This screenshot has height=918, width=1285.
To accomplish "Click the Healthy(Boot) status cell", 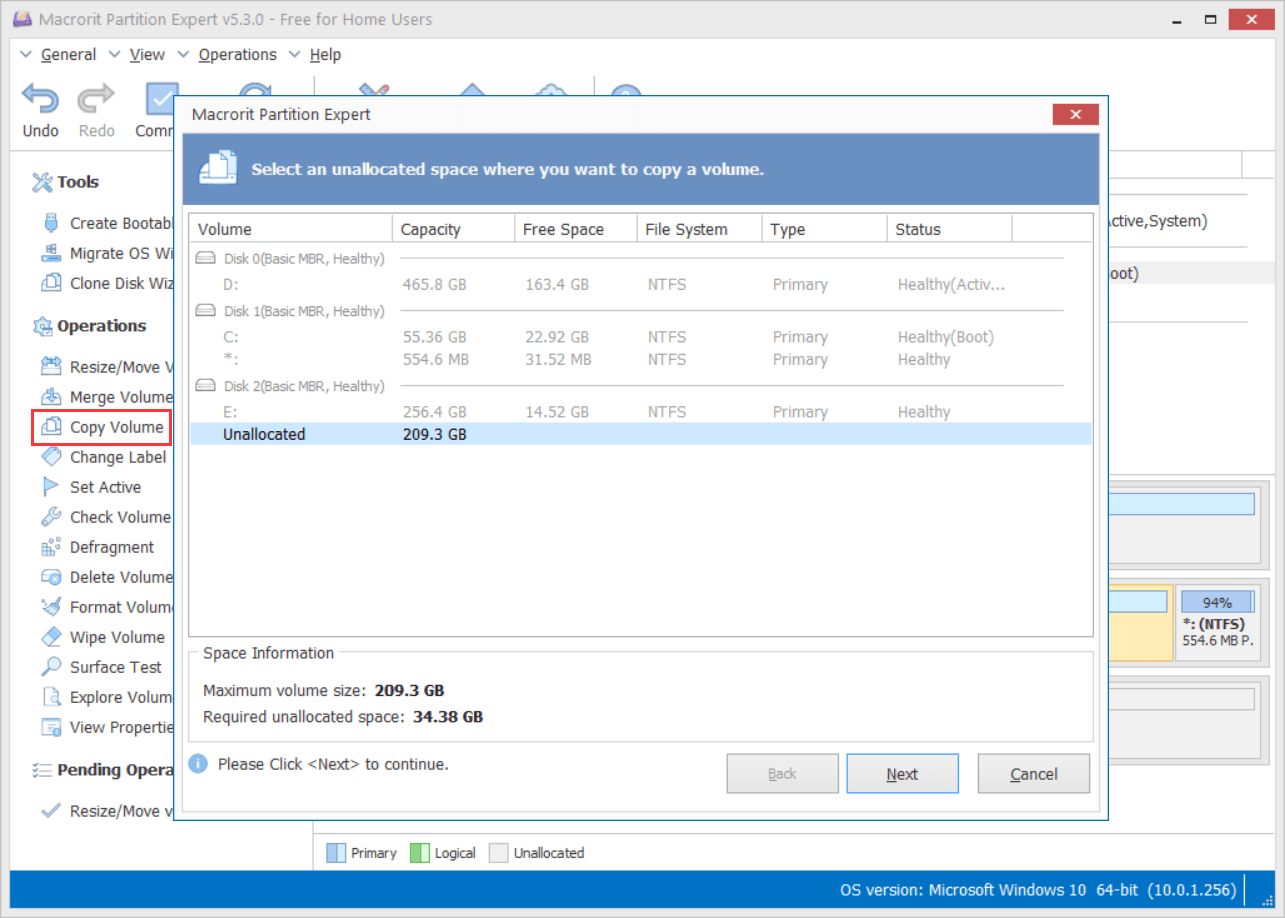I will click(x=946, y=337).
